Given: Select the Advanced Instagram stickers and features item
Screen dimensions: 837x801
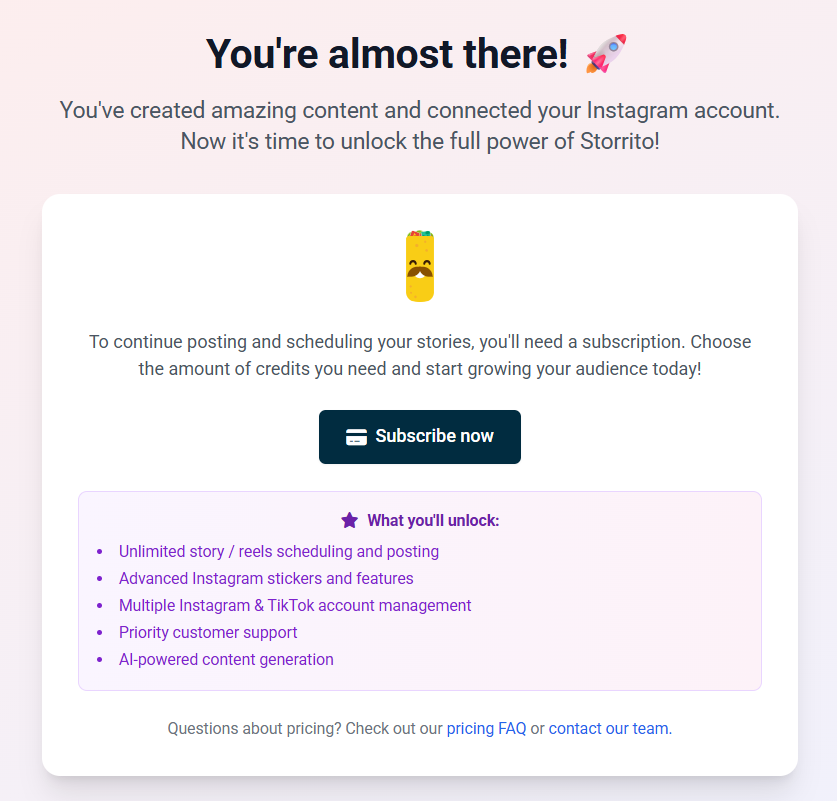Looking at the screenshot, I should pyautogui.click(x=266, y=578).
